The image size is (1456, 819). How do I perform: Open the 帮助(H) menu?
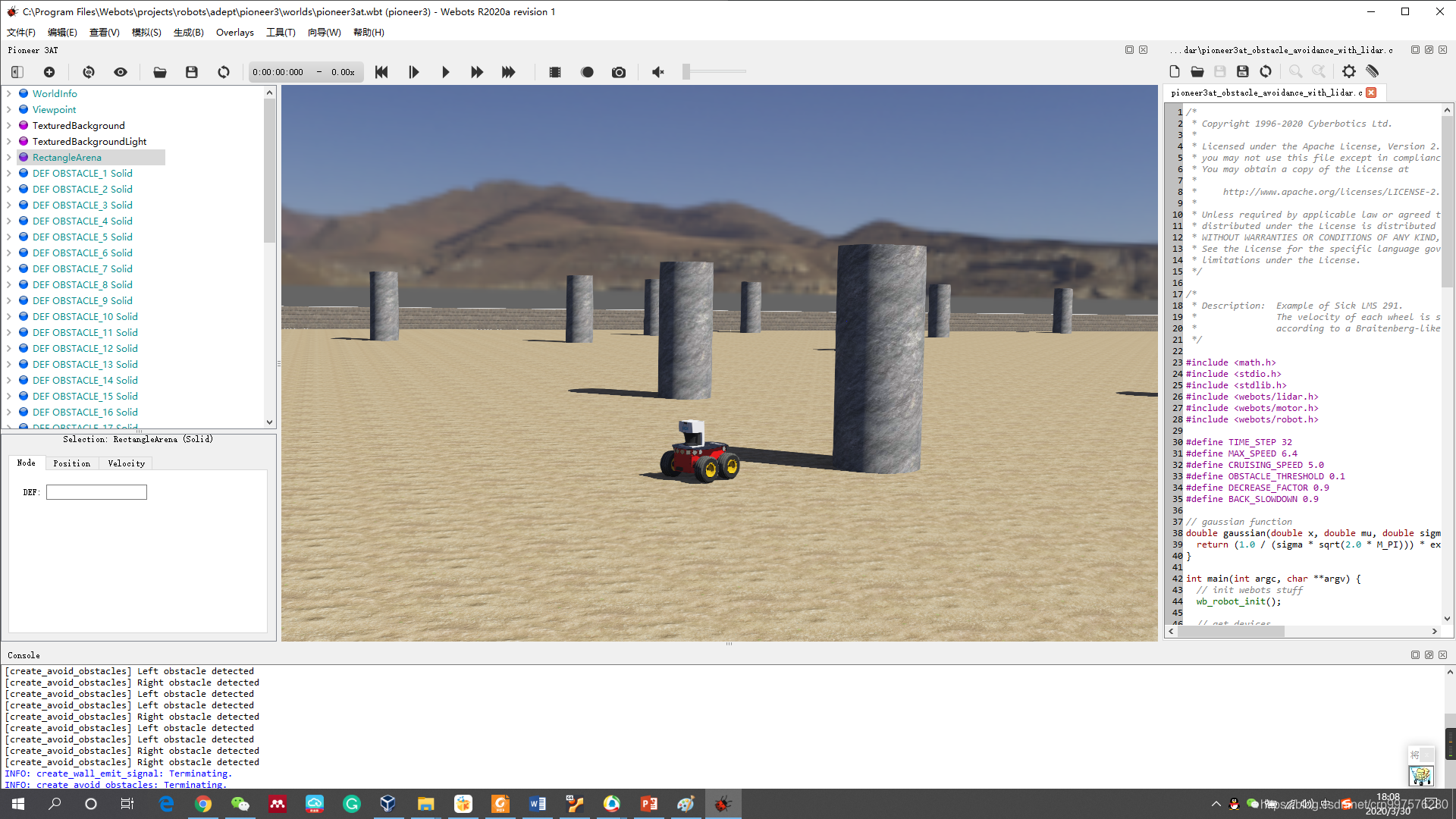(369, 32)
